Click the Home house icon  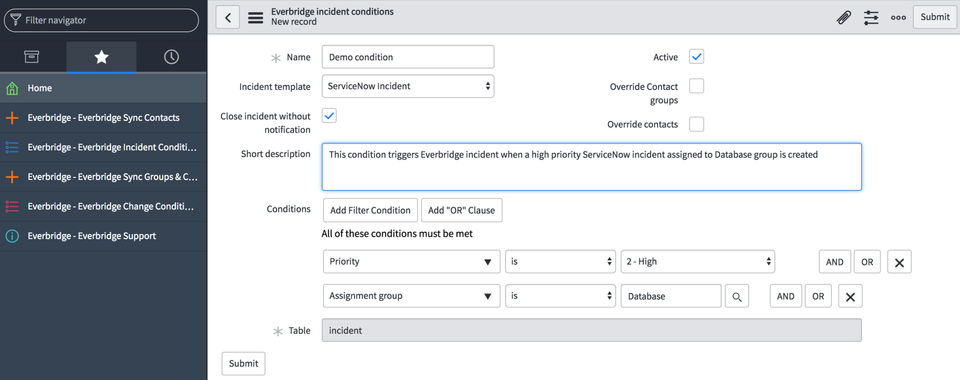(x=12, y=89)
